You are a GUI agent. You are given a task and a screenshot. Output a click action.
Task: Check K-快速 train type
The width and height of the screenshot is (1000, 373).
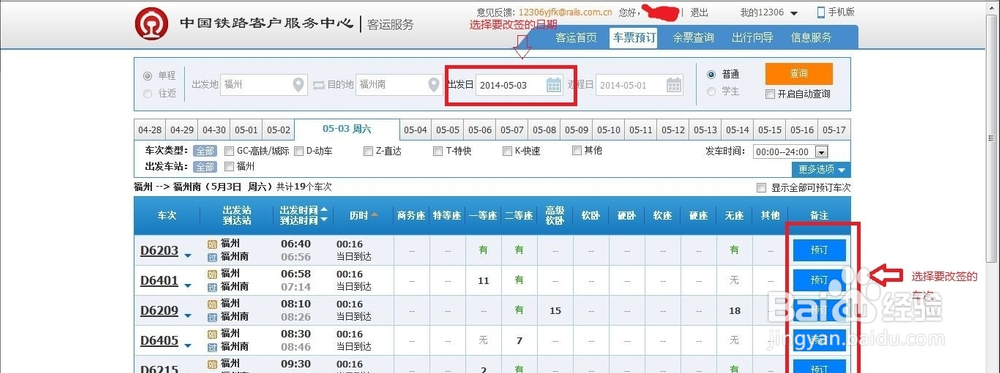[x=507, y=152]
